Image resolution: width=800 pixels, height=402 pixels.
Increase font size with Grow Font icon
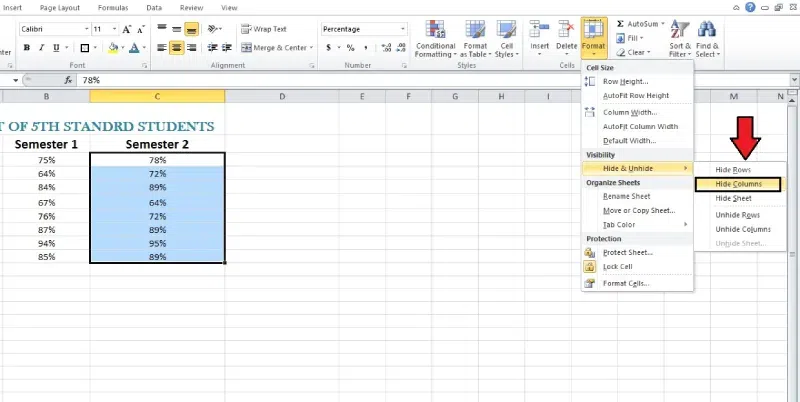tap(127, 30)
